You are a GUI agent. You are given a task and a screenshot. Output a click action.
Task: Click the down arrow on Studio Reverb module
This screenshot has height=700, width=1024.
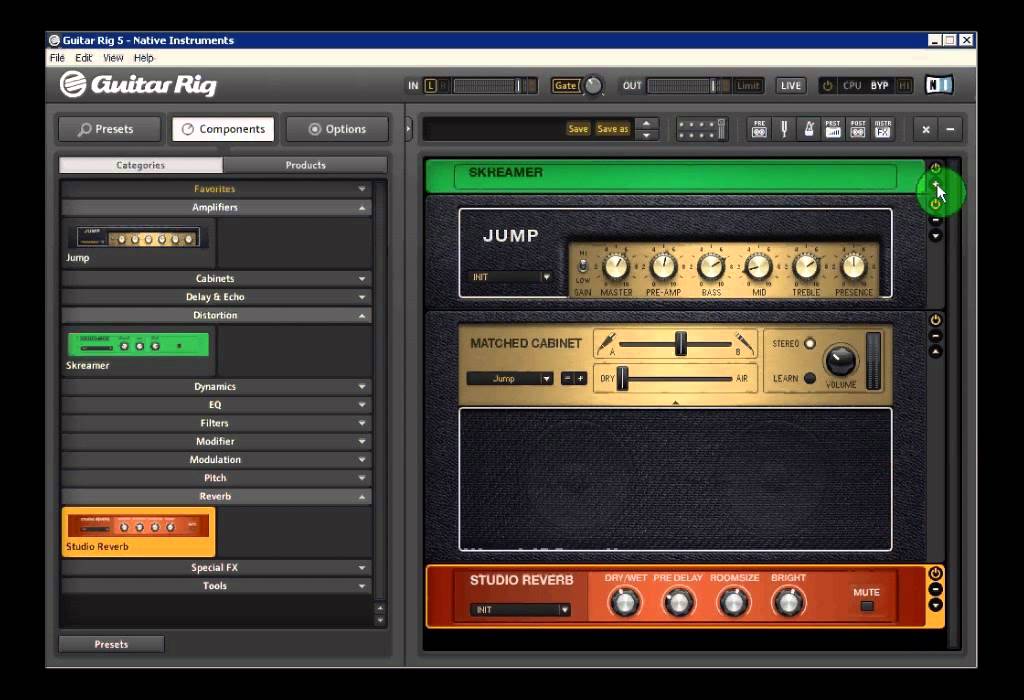coord(935,605)
